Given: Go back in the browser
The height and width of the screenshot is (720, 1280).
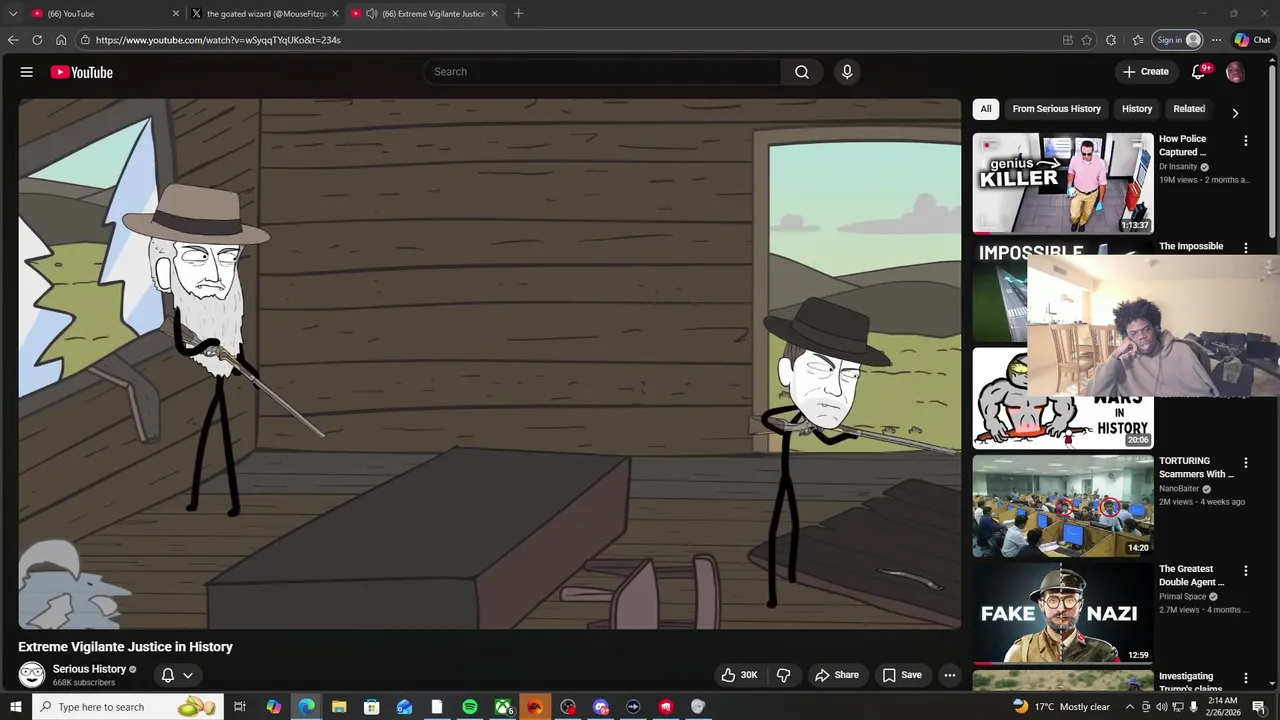Looking at the screenshot, I should (13, 40).
